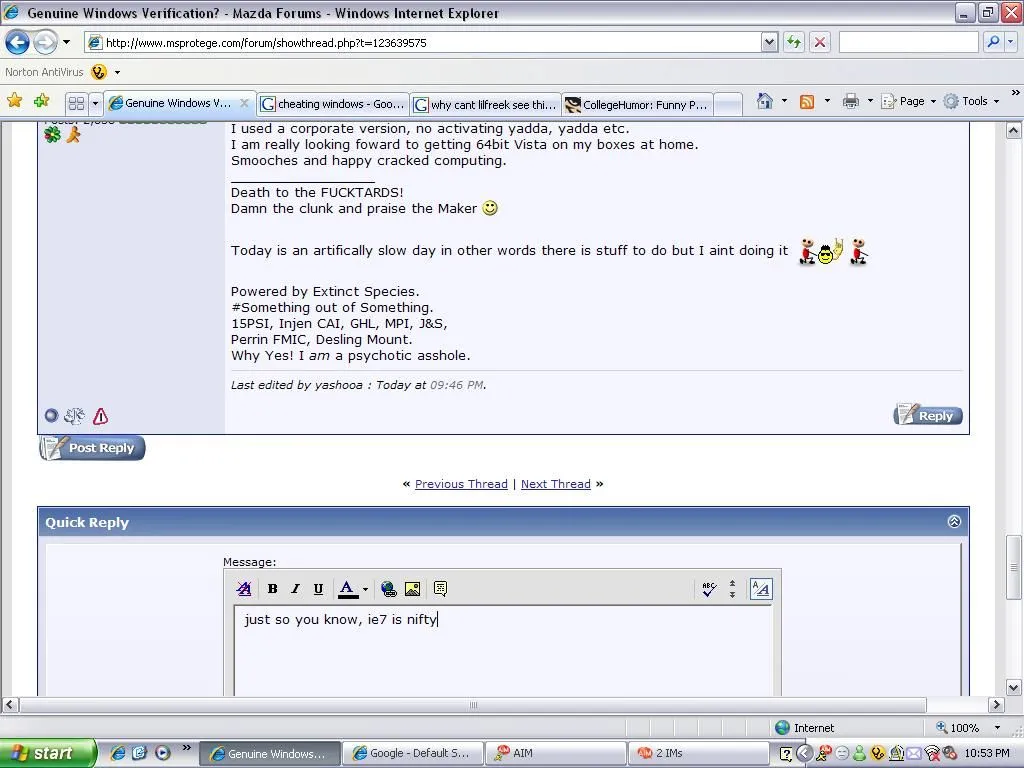This screenshot has width=1024, height=768.
Task: Open the Page menu dropdown
Action: 906,101
